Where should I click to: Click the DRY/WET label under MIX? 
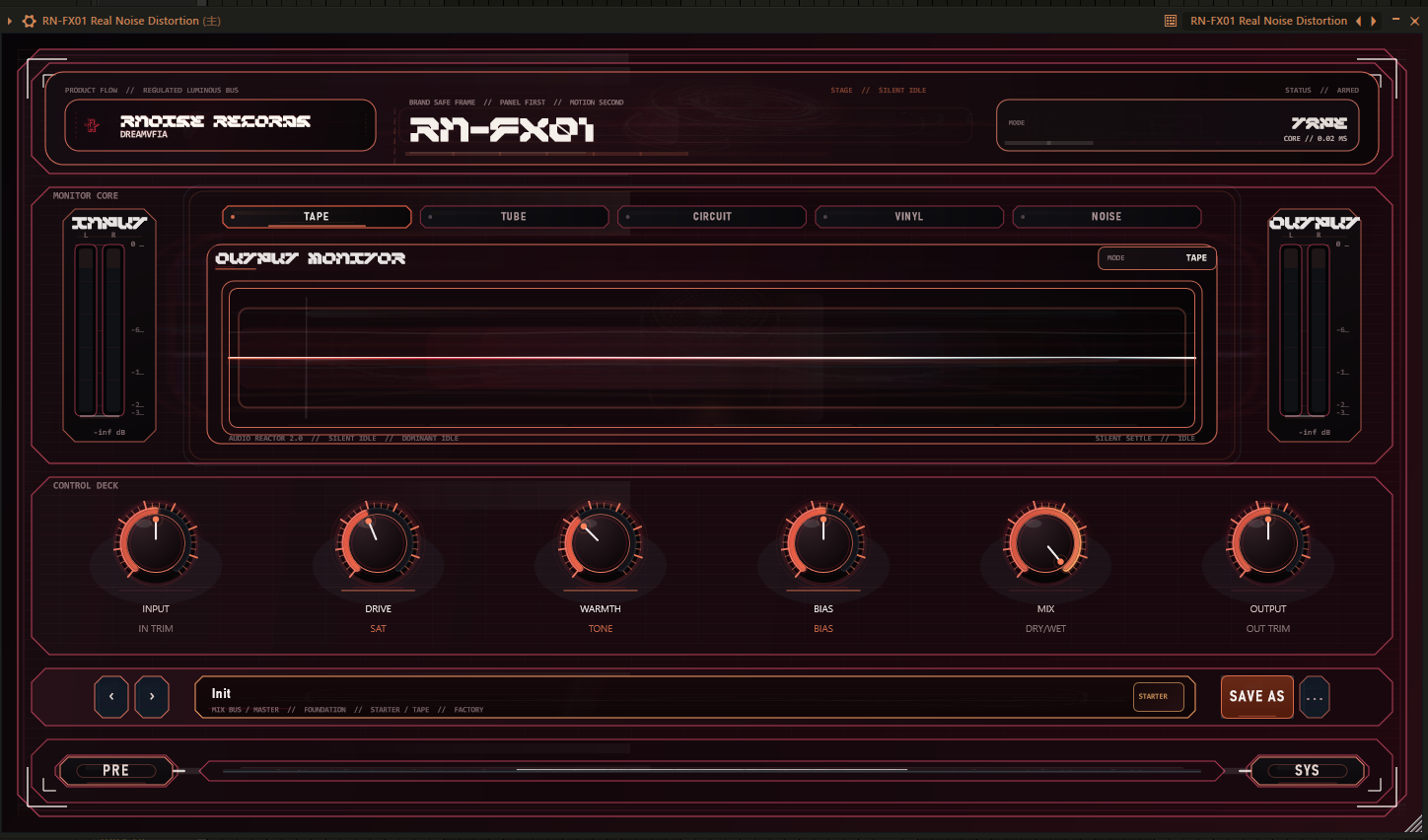[1045, 629]
